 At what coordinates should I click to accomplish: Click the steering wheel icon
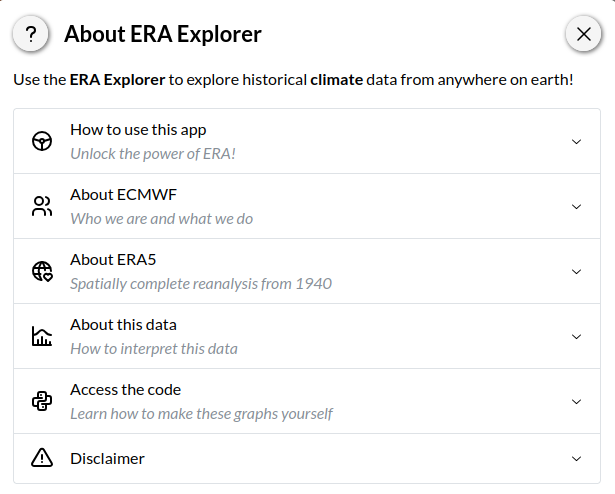click(x=42, y=141)
